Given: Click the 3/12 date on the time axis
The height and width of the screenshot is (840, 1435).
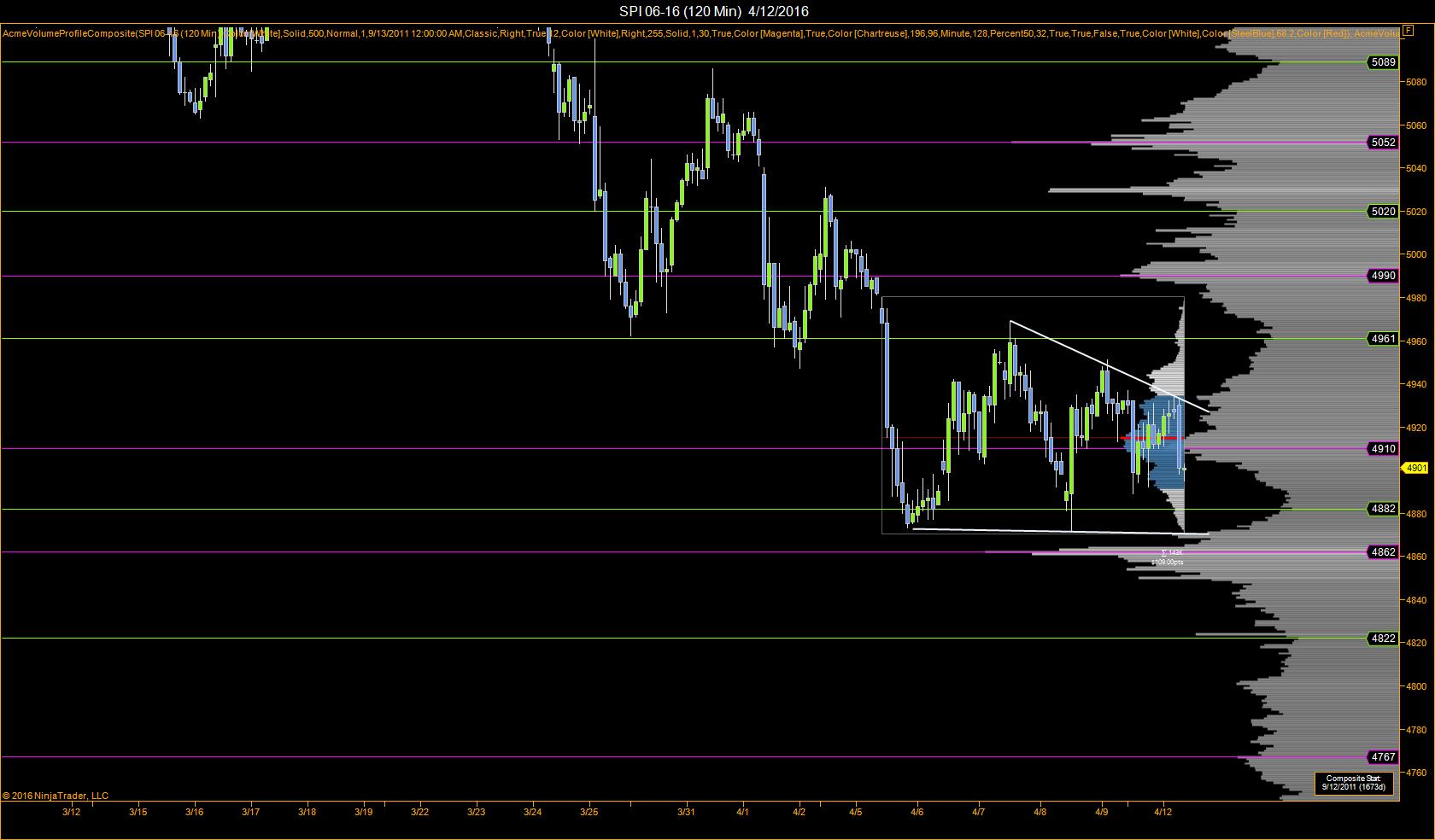Looking at the screenshot, I should click(72, 812).
